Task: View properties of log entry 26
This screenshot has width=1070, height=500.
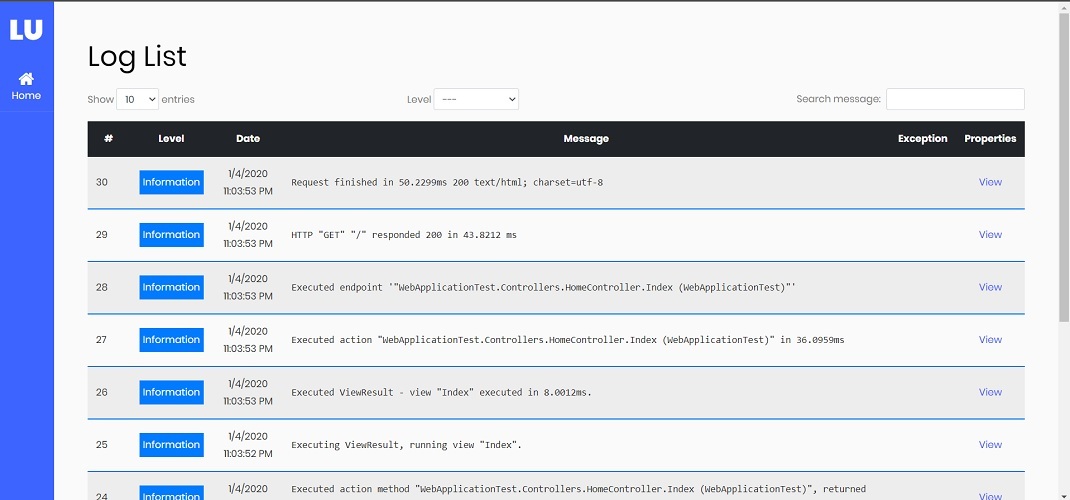Action: point(990,392)
